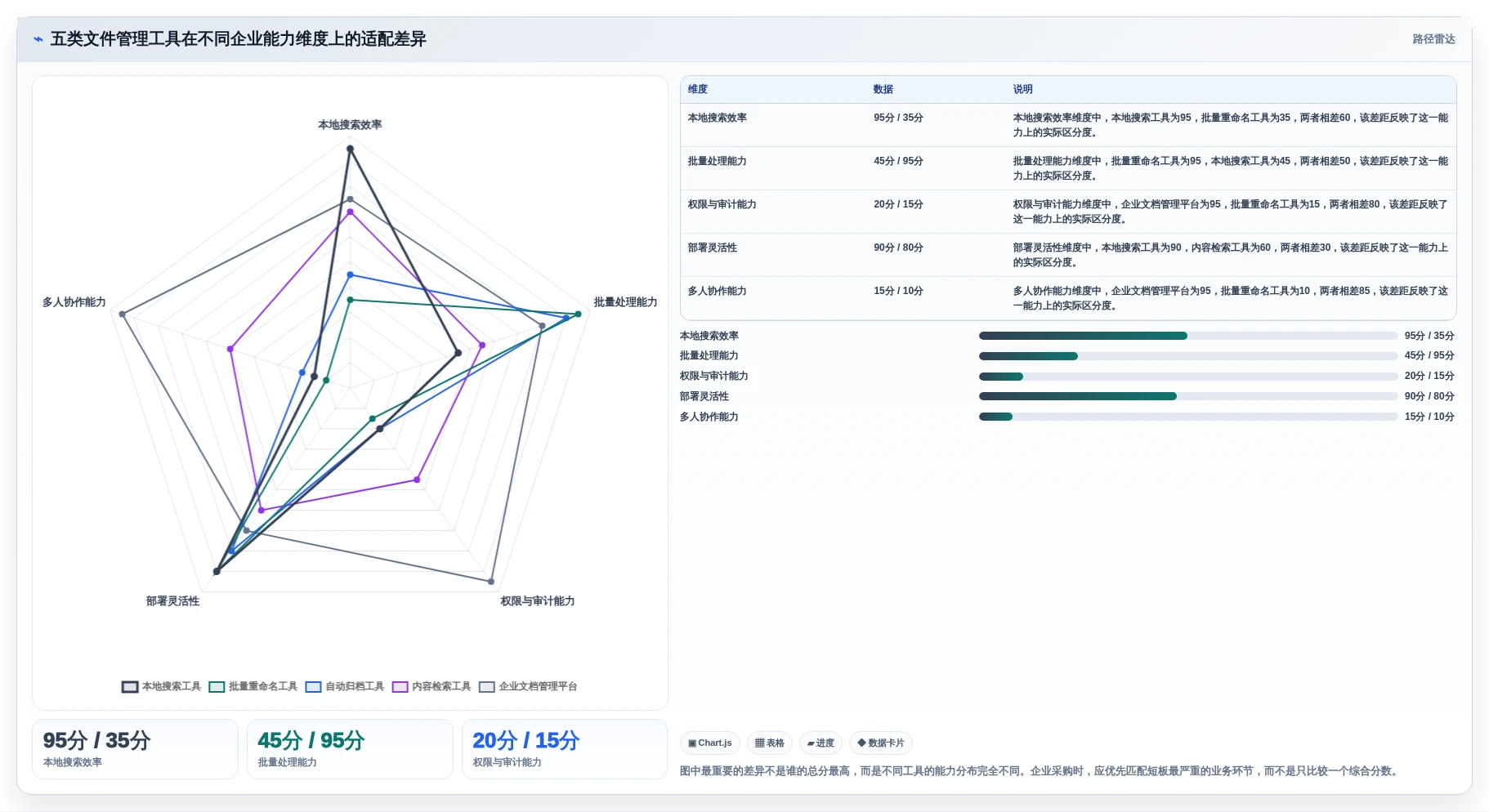Click the 部署灵活性 radar axis label
This screenshot has width=1489, height=812.
click(172, 601)
